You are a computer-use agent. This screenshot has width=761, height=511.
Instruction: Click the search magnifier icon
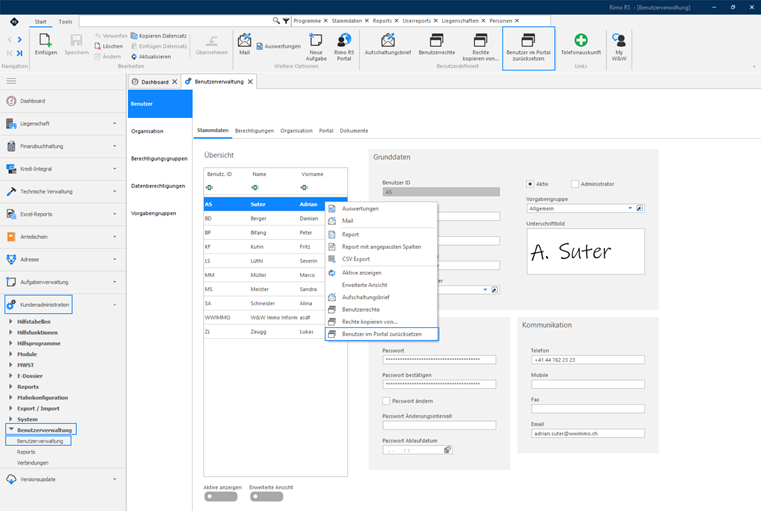276,20
